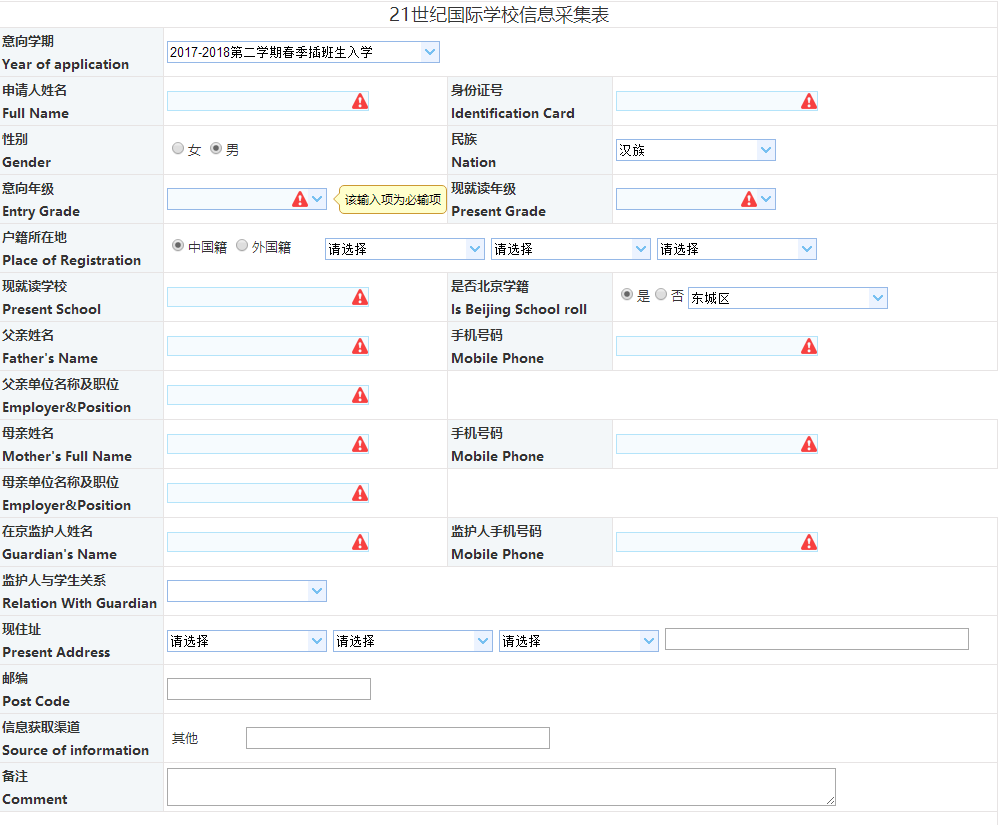Click warning icon in Guardian's Name field
The height and width of the screenshot is (825, 998).
[360, 542]
